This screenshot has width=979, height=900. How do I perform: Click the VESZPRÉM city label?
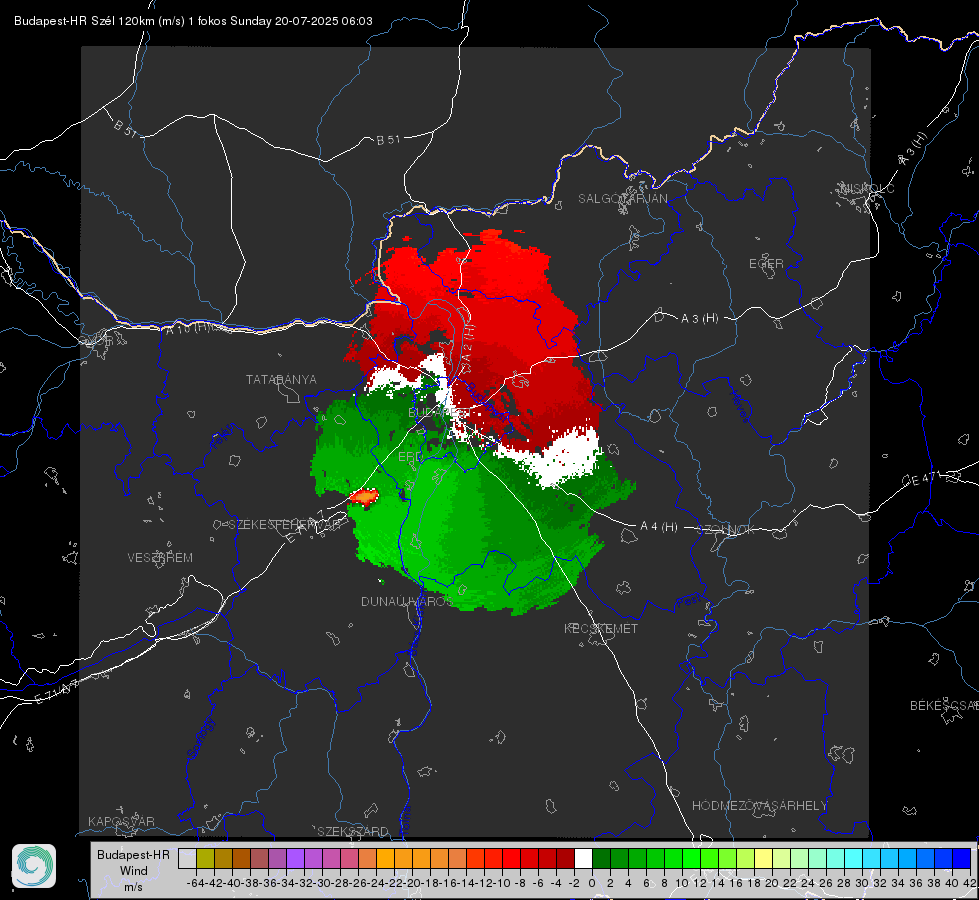click(x=160, y=558)
